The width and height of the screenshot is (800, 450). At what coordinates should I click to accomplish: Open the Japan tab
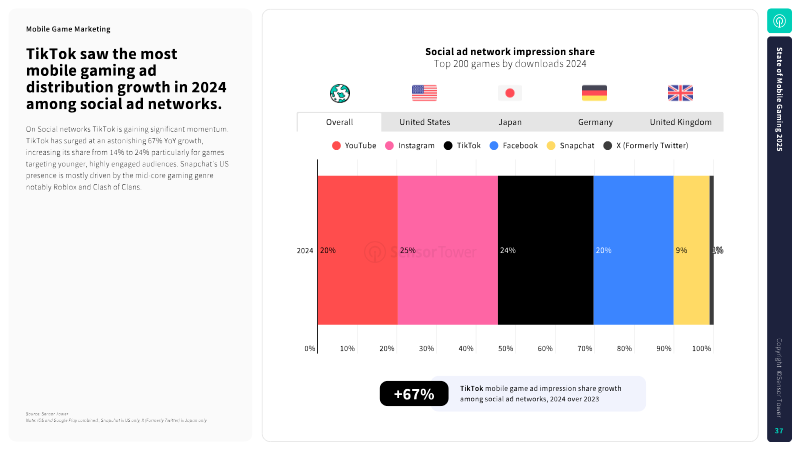tap(510, 122)
